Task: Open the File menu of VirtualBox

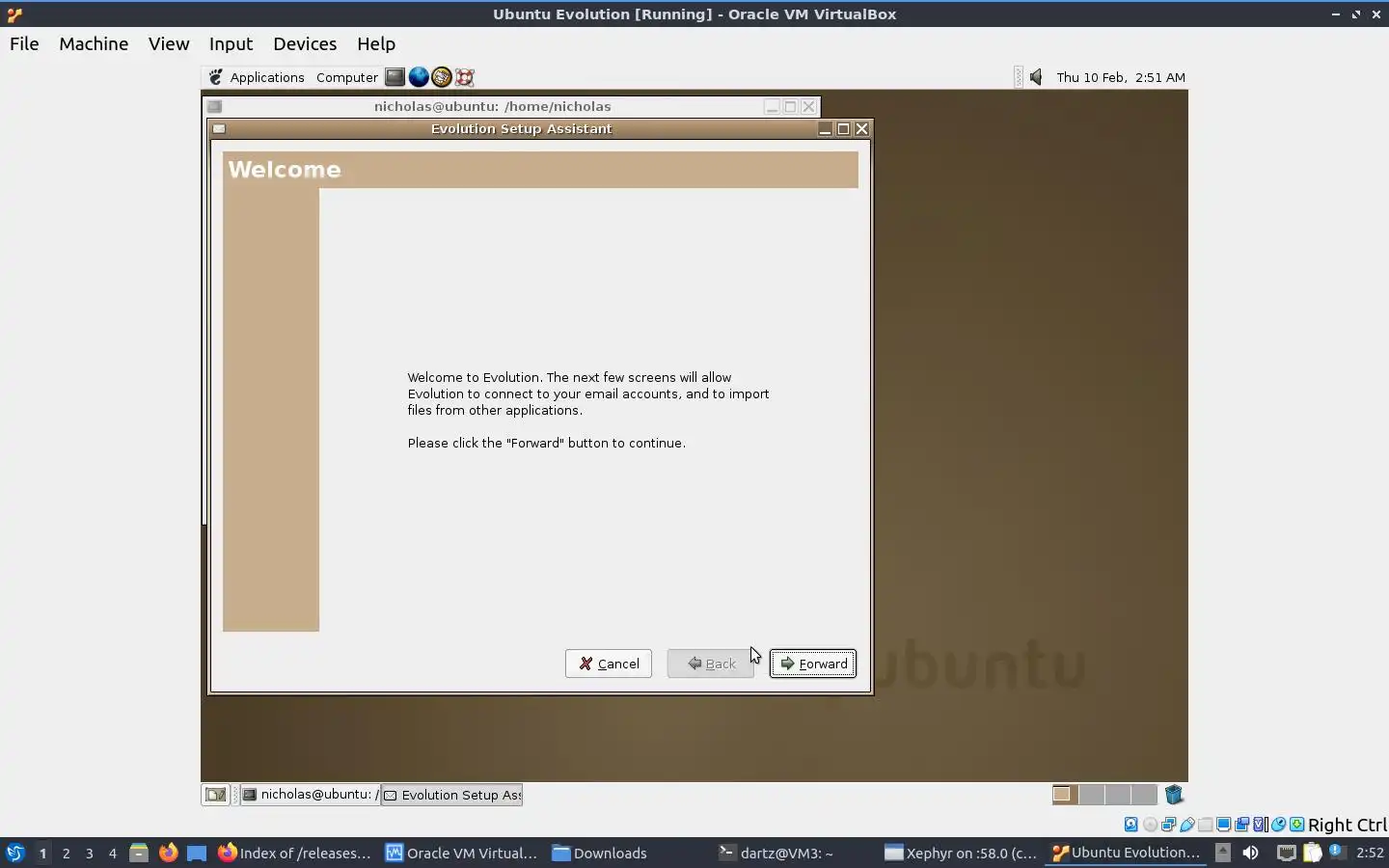Action: pyautogui.click(x=24, y=43)
